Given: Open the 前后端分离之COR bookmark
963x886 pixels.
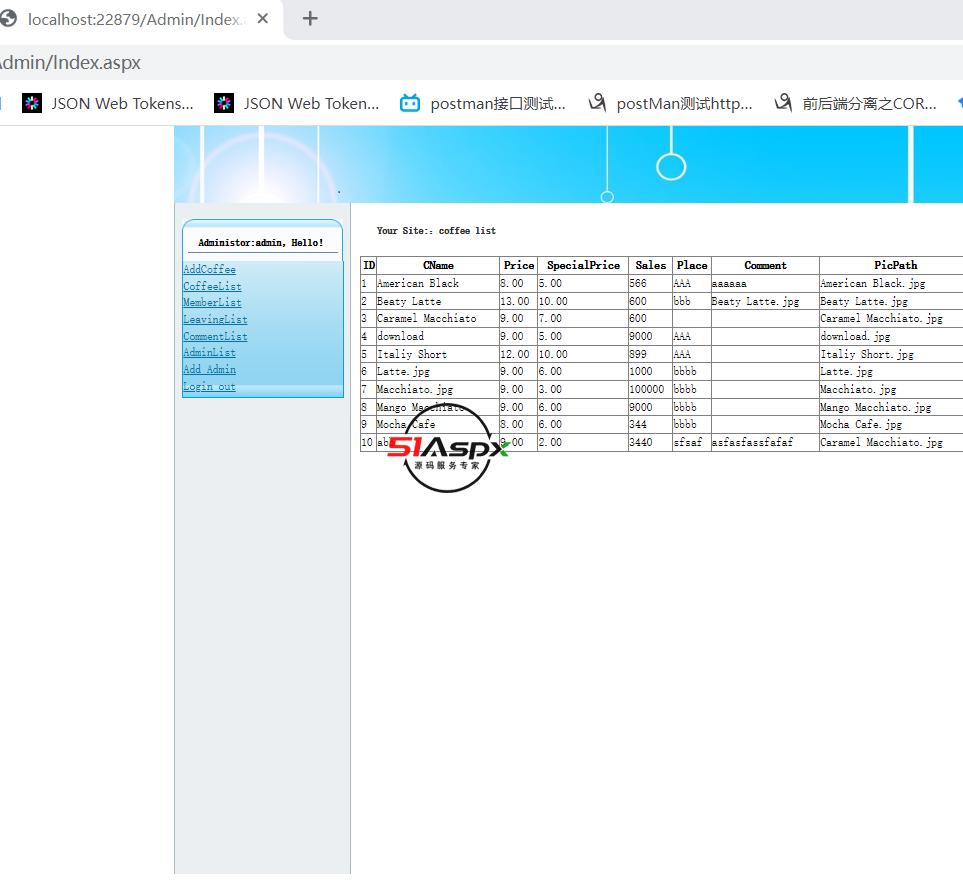Looking at the screenshot, I should (x=856, y=103).
